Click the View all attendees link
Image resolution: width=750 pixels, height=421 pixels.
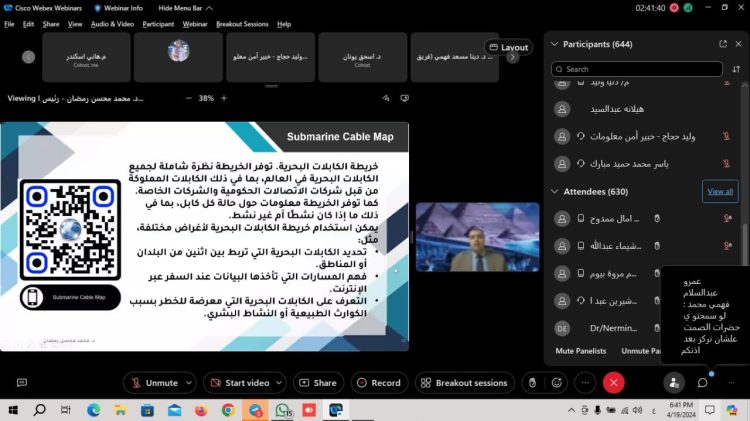[720, 191]
